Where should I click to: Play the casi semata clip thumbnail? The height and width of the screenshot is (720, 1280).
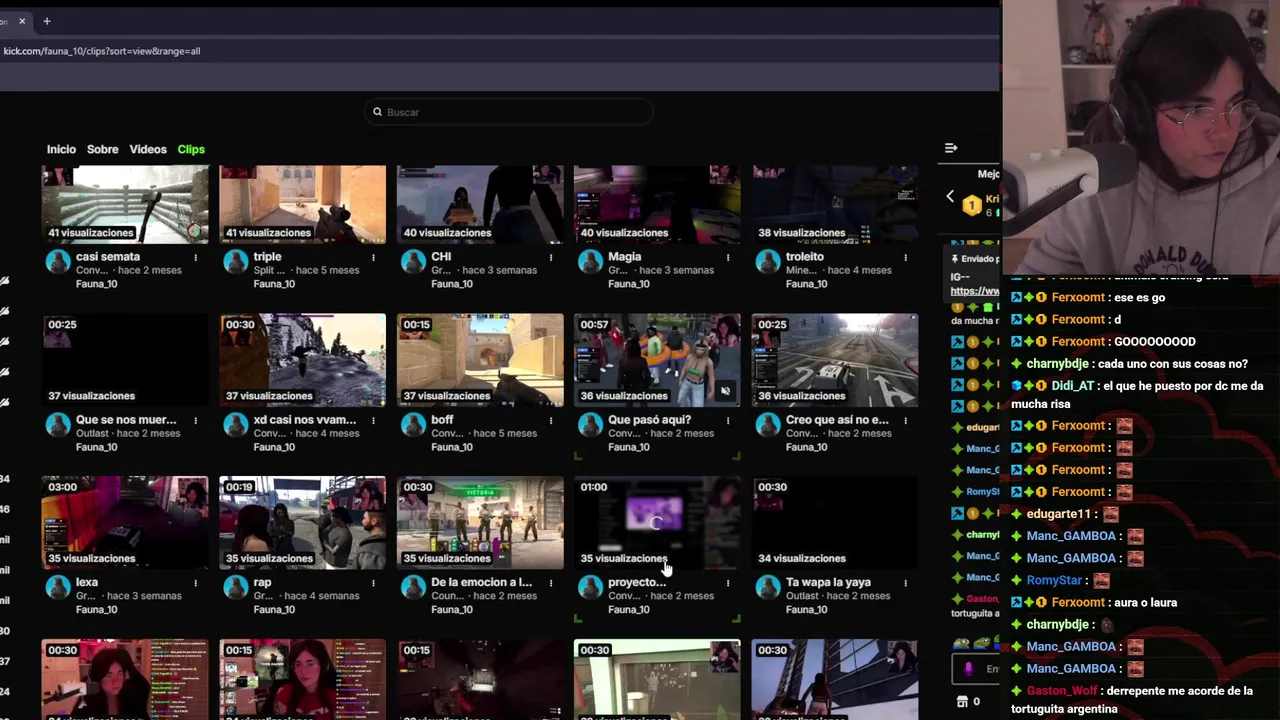coord(125,204)
